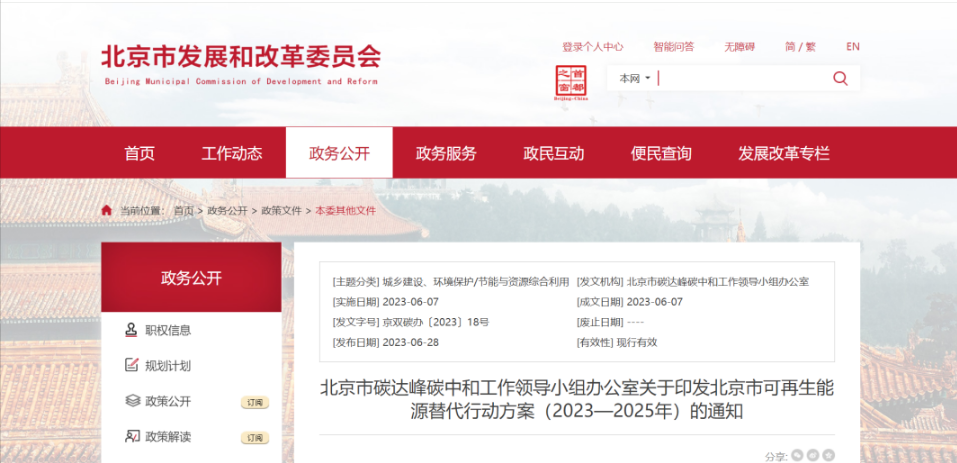Click the 规划计划 edit icon in sidebar

click(132, 366)
